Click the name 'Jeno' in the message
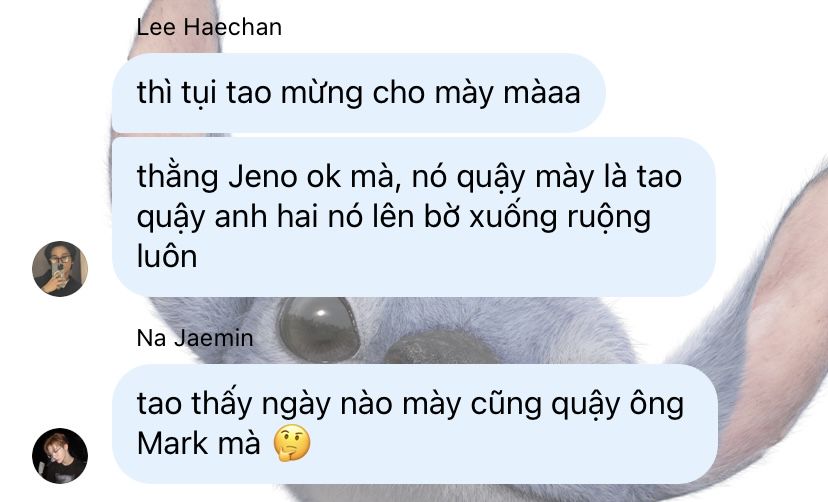The height and width of the screenshot is (502, 828). point(262,176)
